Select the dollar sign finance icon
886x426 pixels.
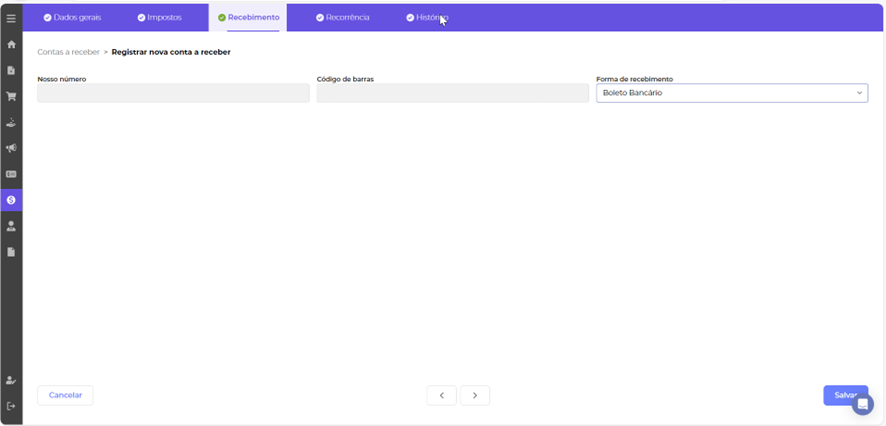[11, 200]
